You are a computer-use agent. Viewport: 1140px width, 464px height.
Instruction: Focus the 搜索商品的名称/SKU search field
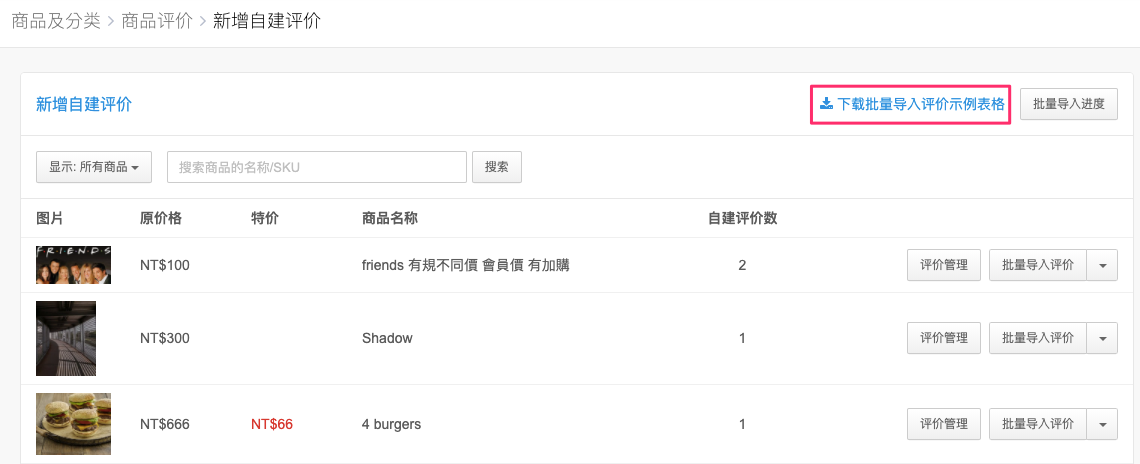point(317,167)
